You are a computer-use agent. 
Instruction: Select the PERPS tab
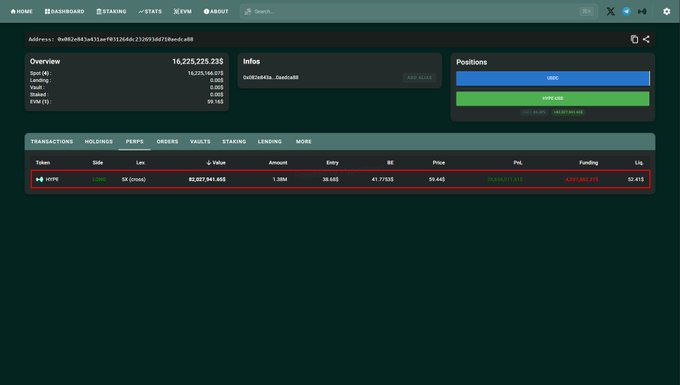click(134, 142)
